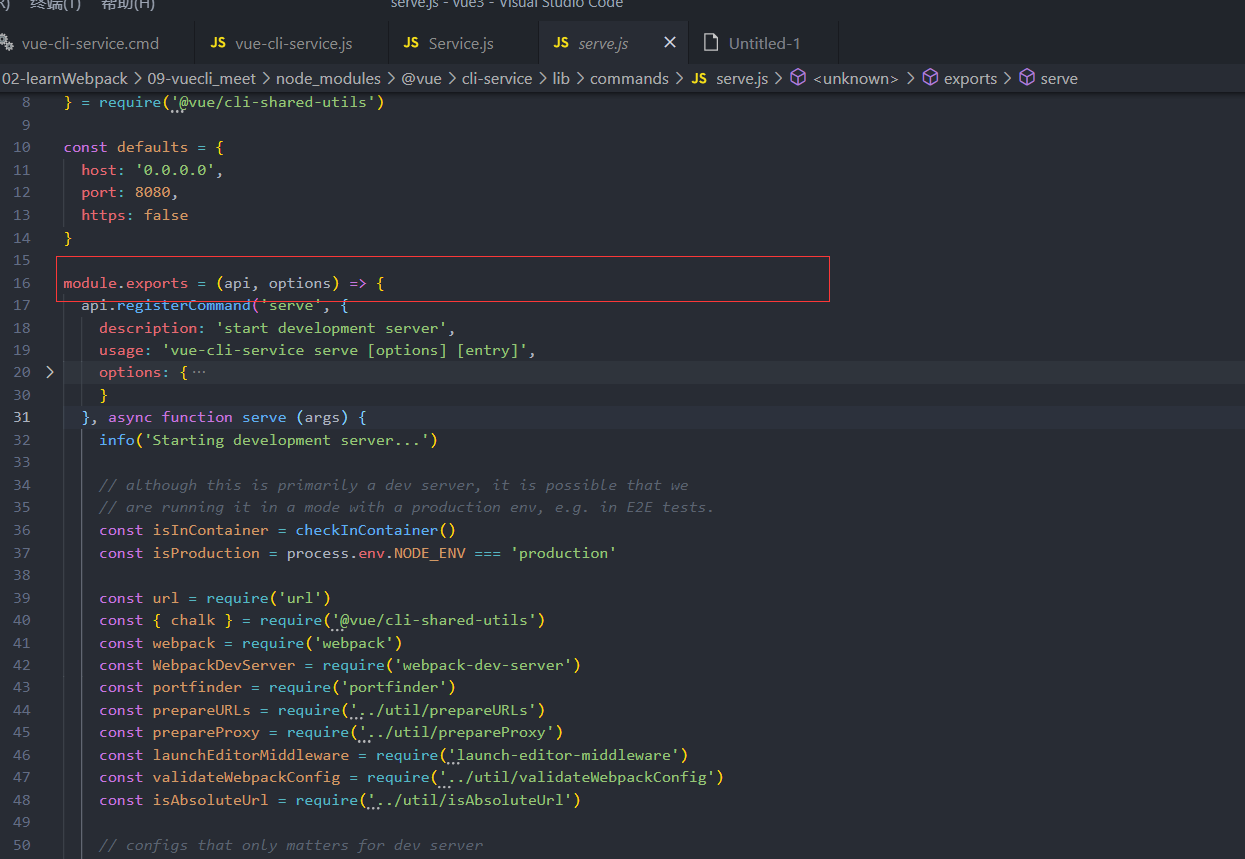The width and height of the screenshot is (1245, 859).
Task: Click 'start development server' description string
Action: 332,328
